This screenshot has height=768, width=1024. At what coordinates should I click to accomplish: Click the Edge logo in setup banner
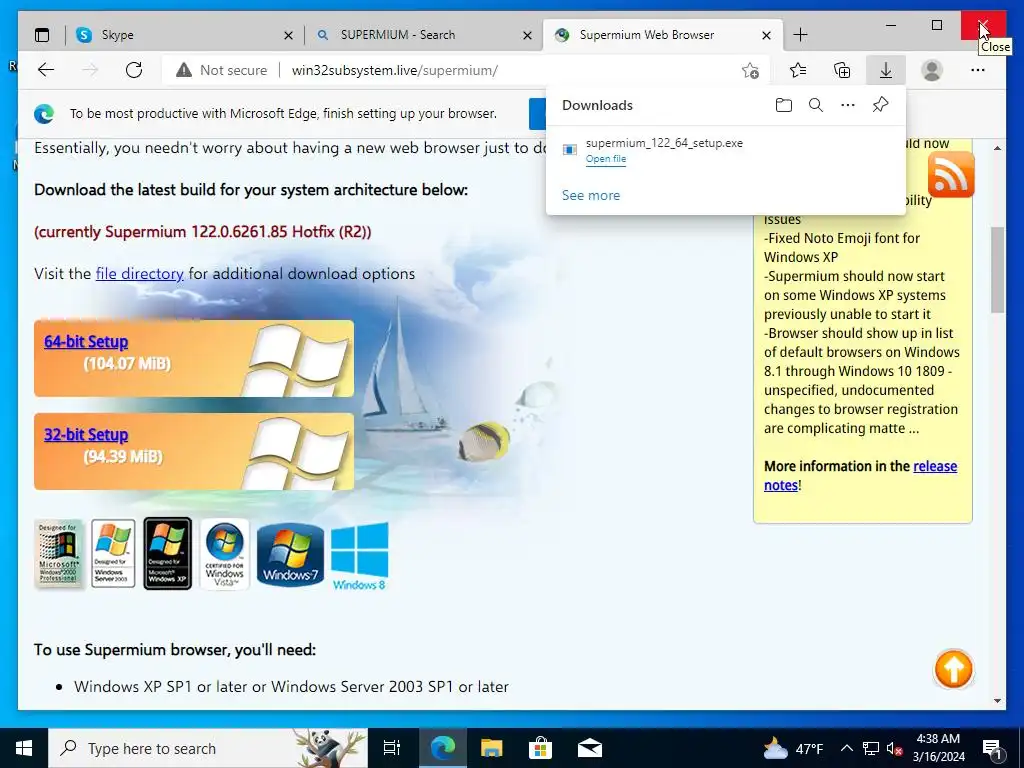point(44,114)
